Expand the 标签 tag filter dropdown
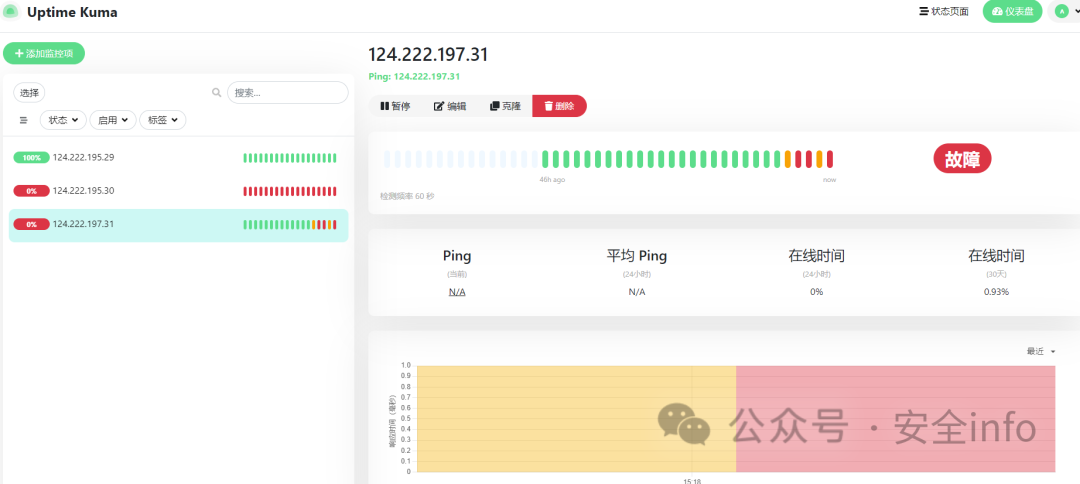Viewport: 1080px width, 484px height. coord(162,120)
